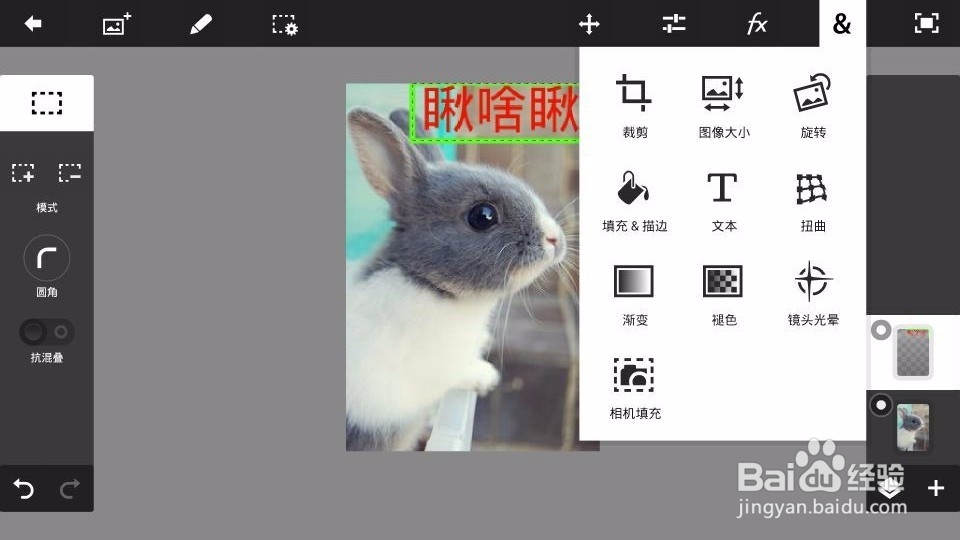Toggle the fullscreen view icon
The width and height of the screenshot is (960, 540).
926,24
